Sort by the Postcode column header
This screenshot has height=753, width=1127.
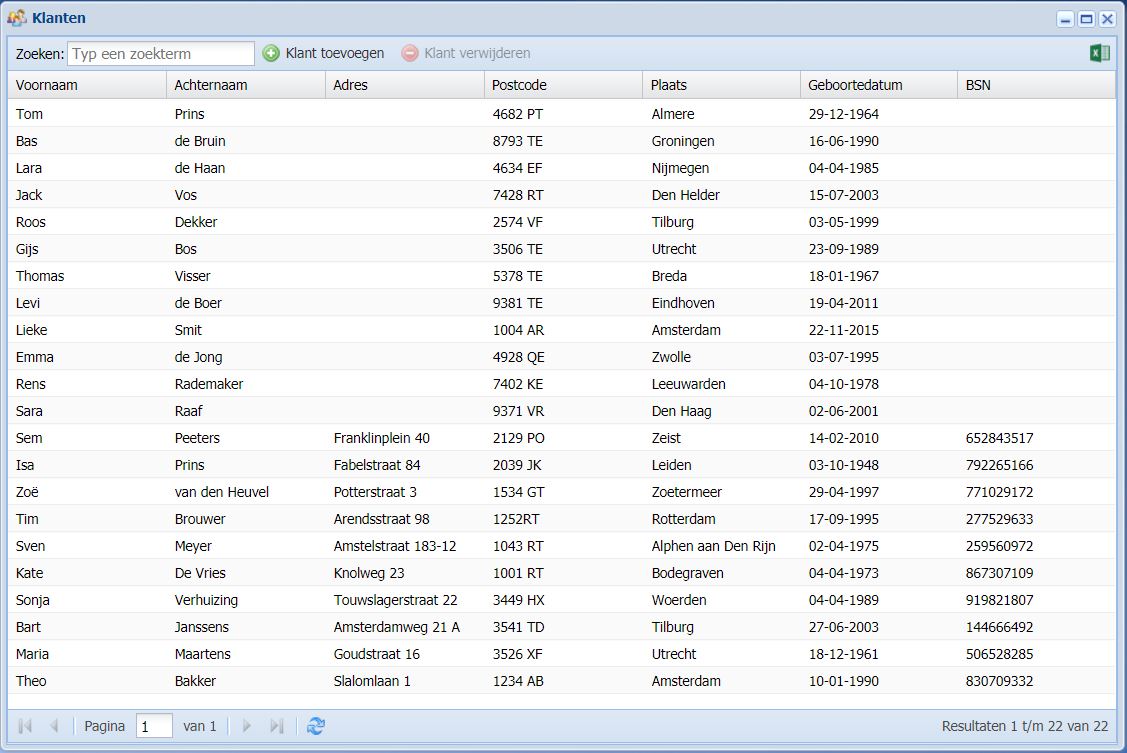pos(563,85)
